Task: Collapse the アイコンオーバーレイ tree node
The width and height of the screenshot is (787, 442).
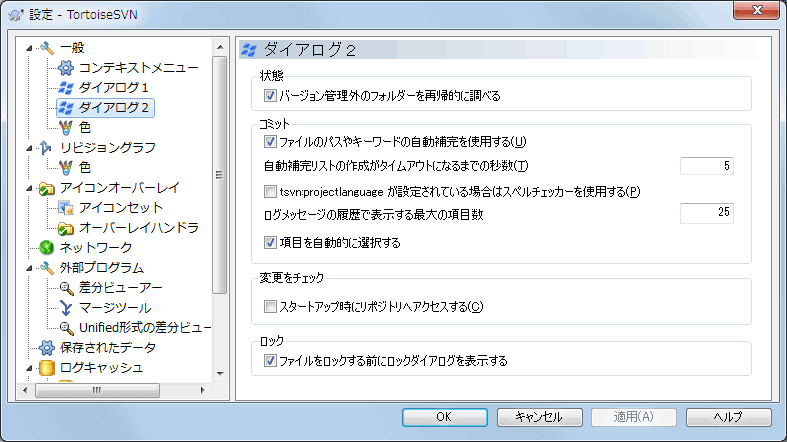Action: coord(29,189)
